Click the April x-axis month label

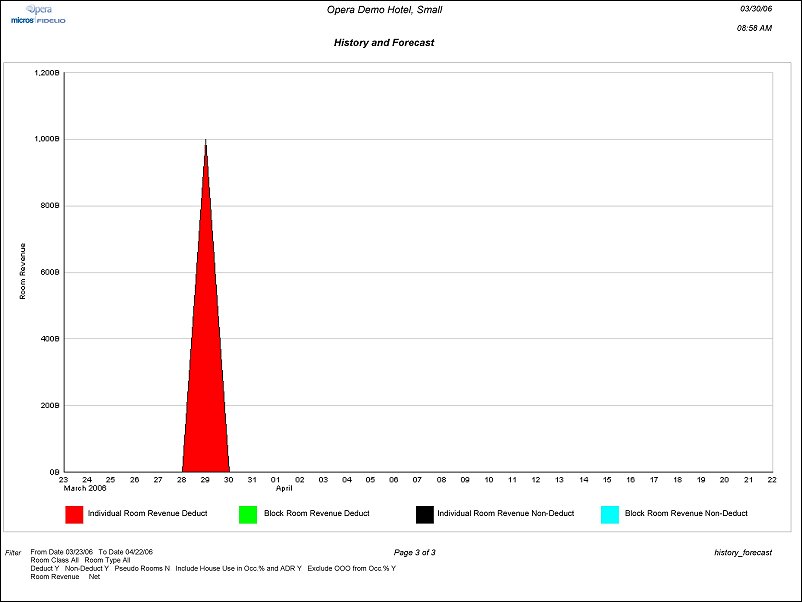pos(284,488)
